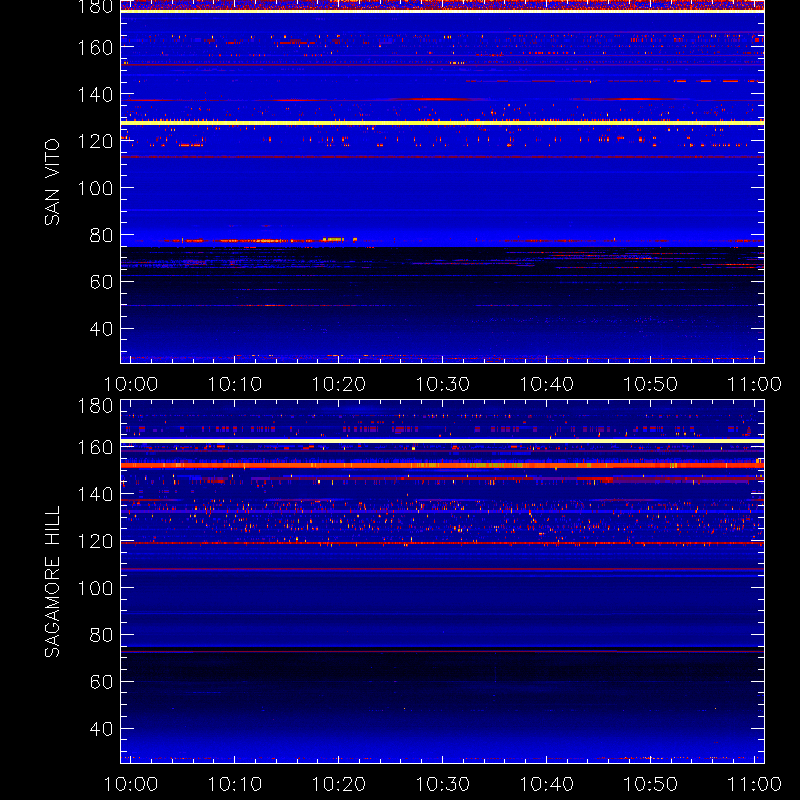
Task: Pick the 10:30 label under Sagamore Hill plot
Action: pos(443,784)
